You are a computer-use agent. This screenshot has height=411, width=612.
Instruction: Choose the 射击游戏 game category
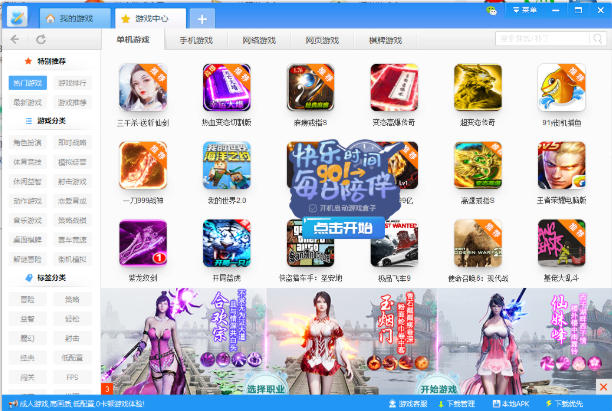72,181
